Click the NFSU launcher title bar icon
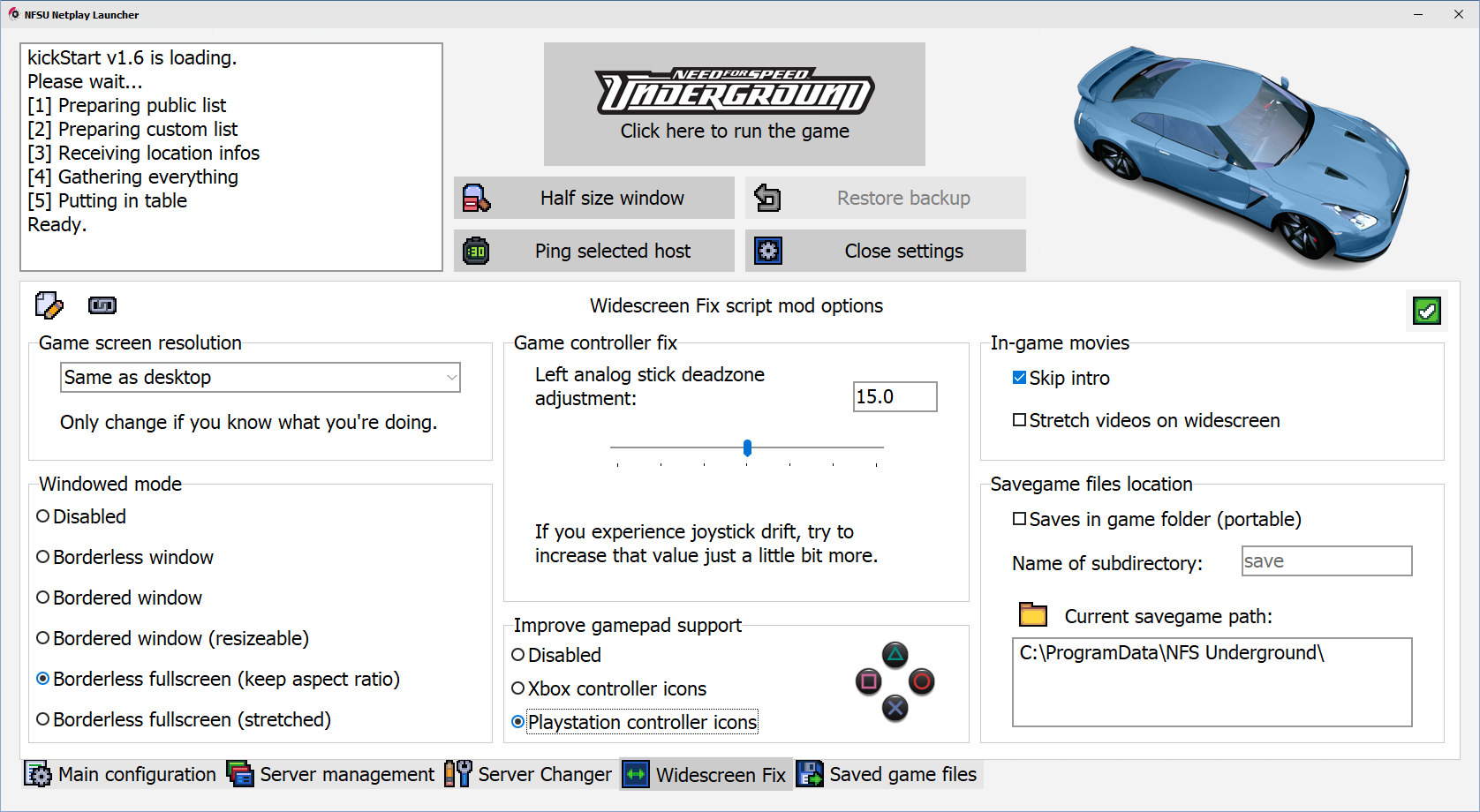1480x812 pixels. (14, 14)
